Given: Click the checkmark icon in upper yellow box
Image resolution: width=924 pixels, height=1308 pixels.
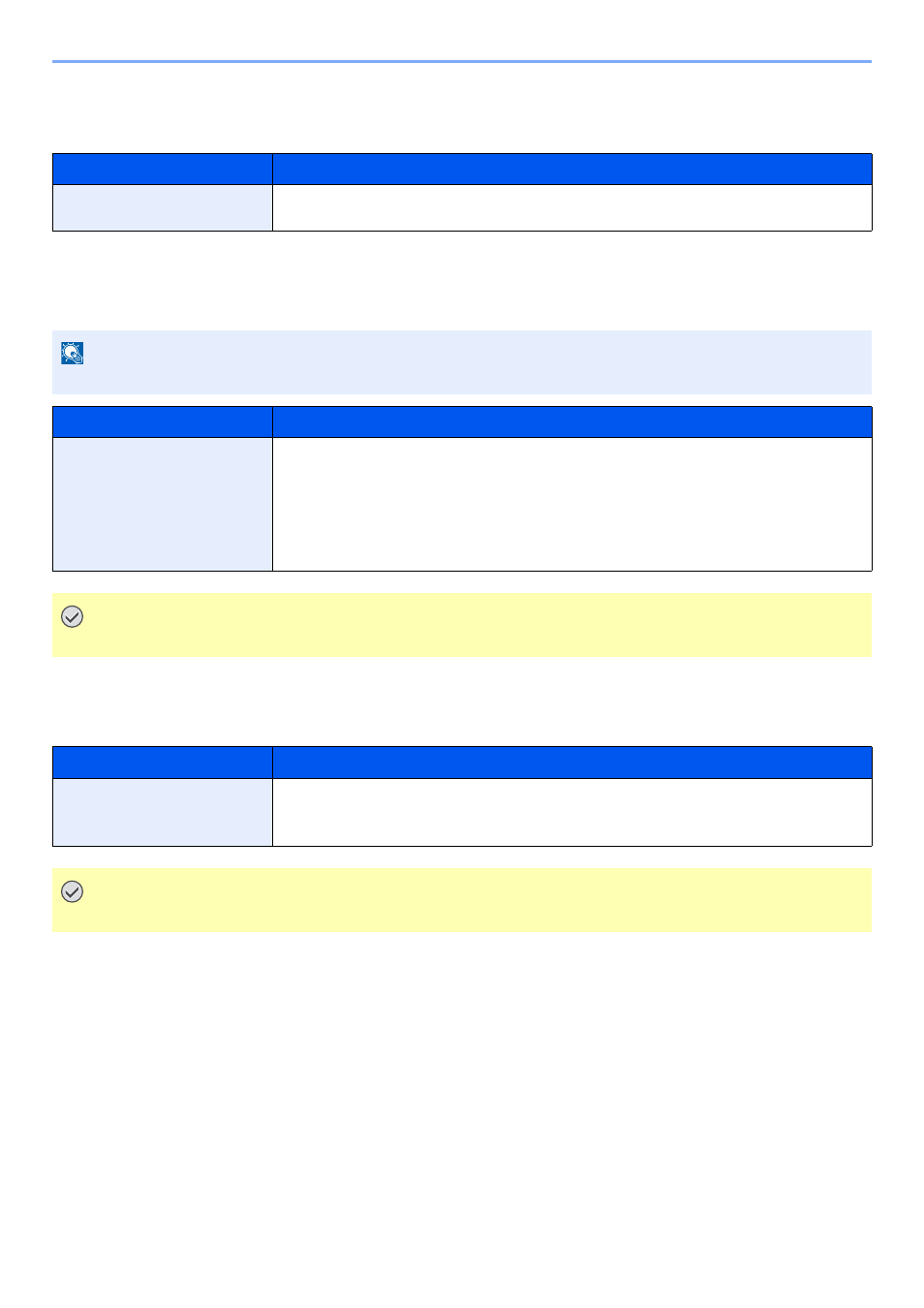Looking at the screenshot, I should (73, 616).
